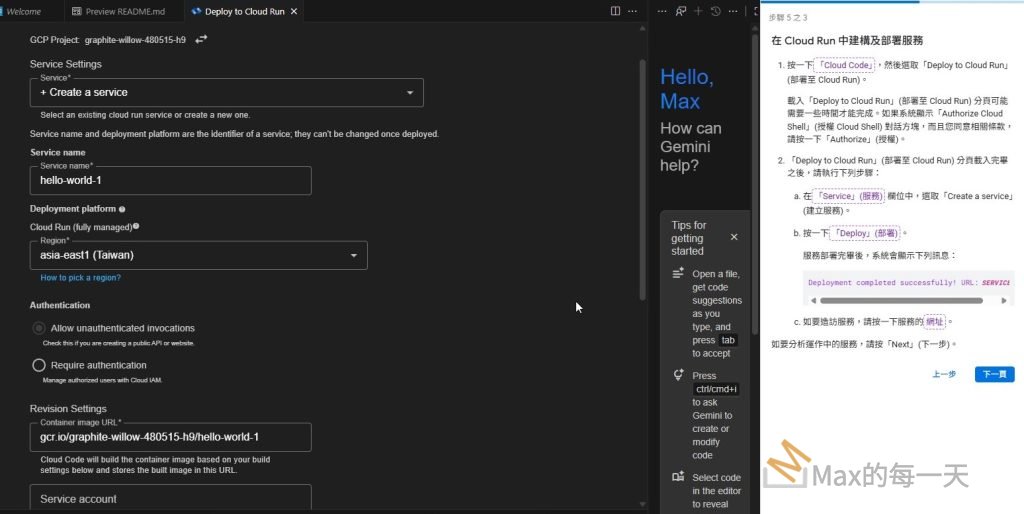Viewport: 1024px width, 514px height.
Task: Switch to the Welcome tab
Action: [24, 11]
